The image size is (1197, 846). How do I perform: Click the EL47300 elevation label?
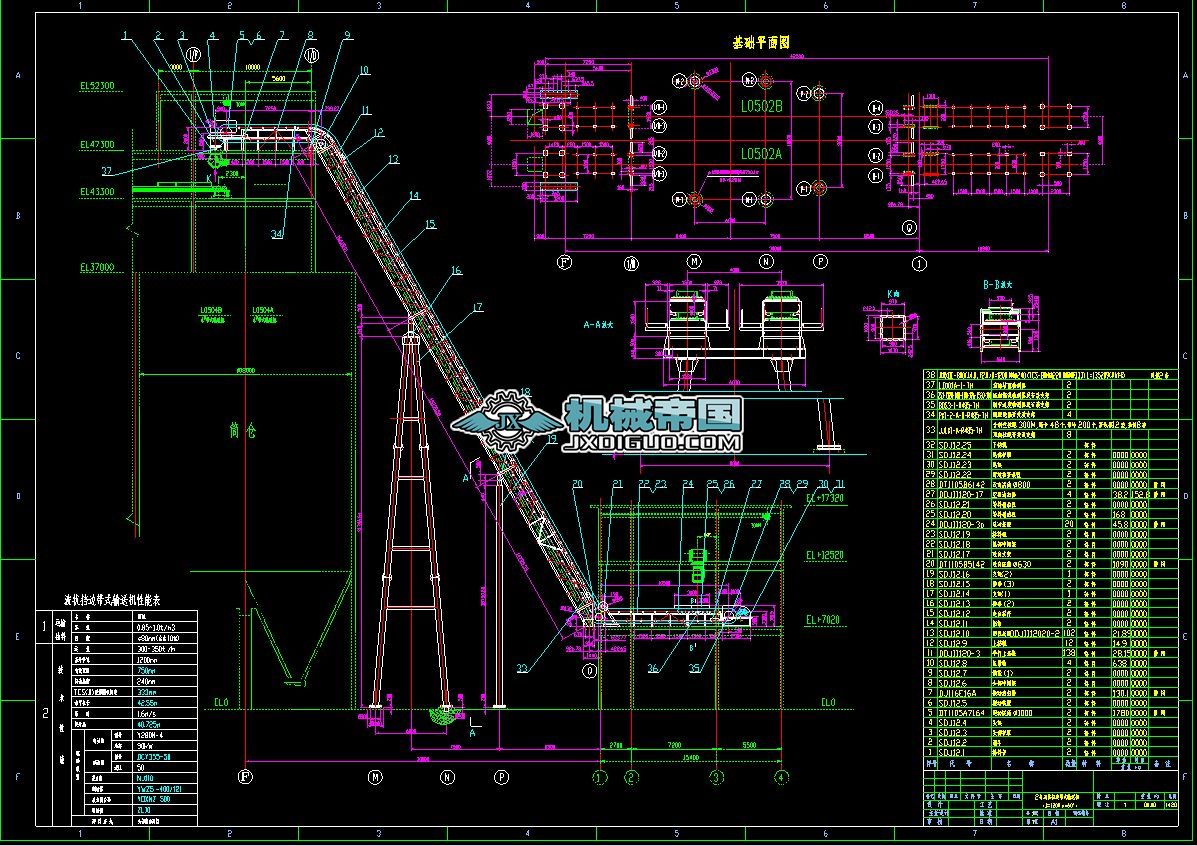(97, 144)
